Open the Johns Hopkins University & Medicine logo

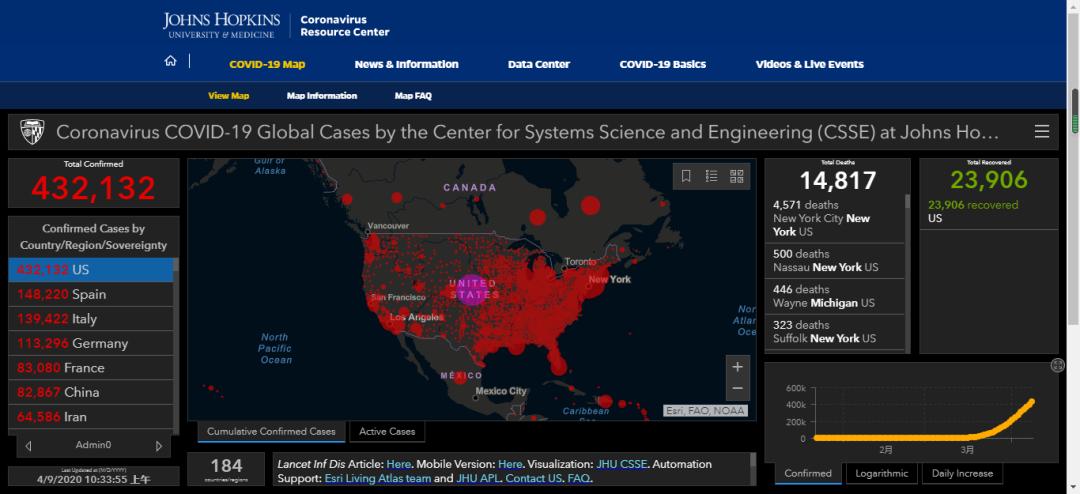click(x=222, y=25)
